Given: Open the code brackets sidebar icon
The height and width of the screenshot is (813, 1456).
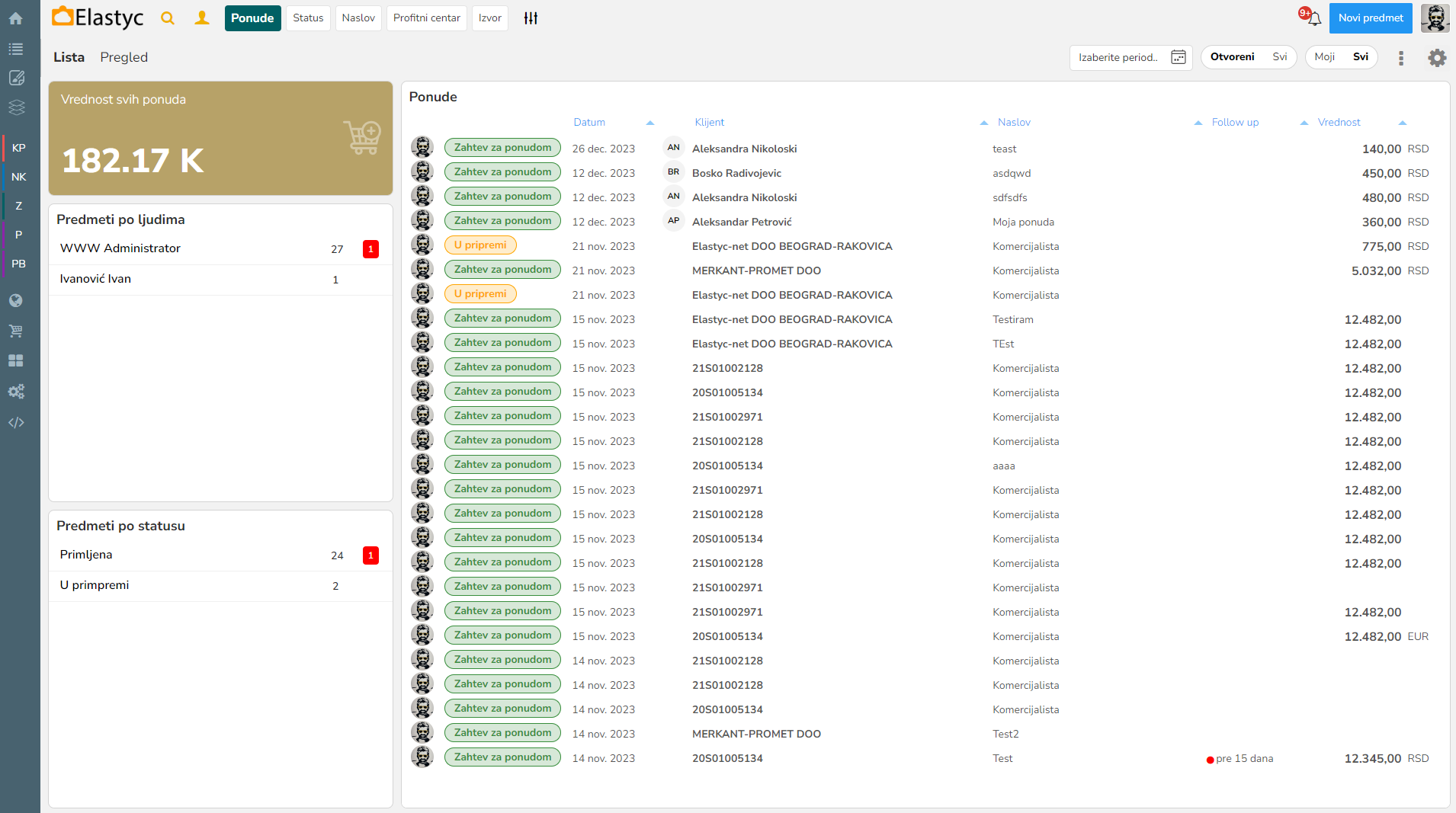Looking at the screenshot, I should (x=16, y=422).
